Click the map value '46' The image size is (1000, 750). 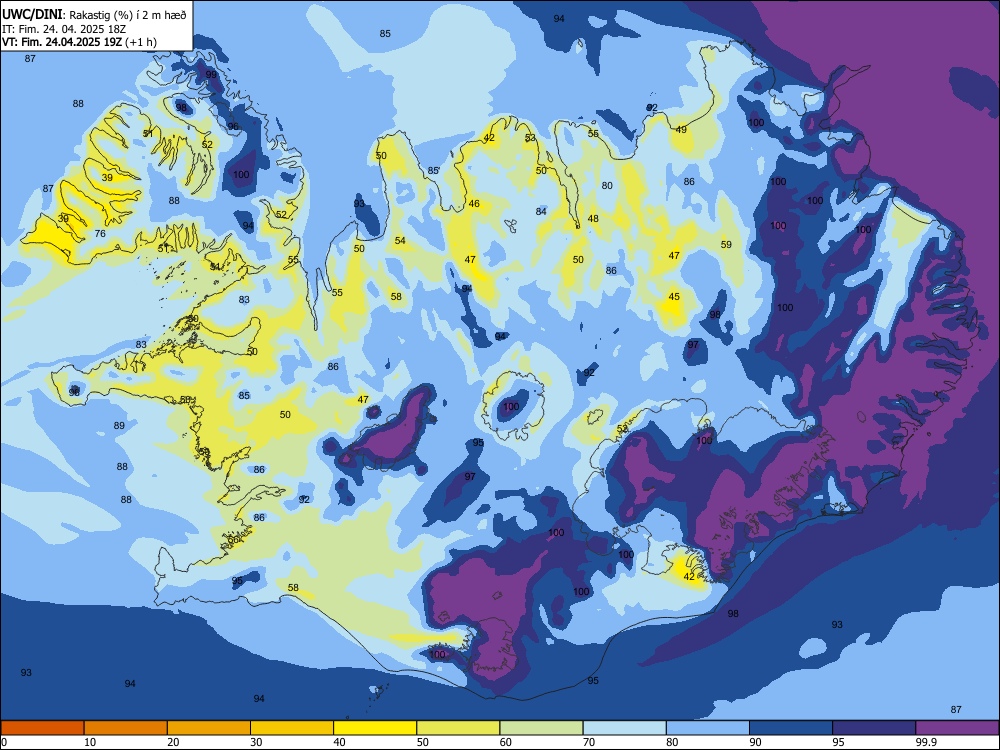pos(474,204)
